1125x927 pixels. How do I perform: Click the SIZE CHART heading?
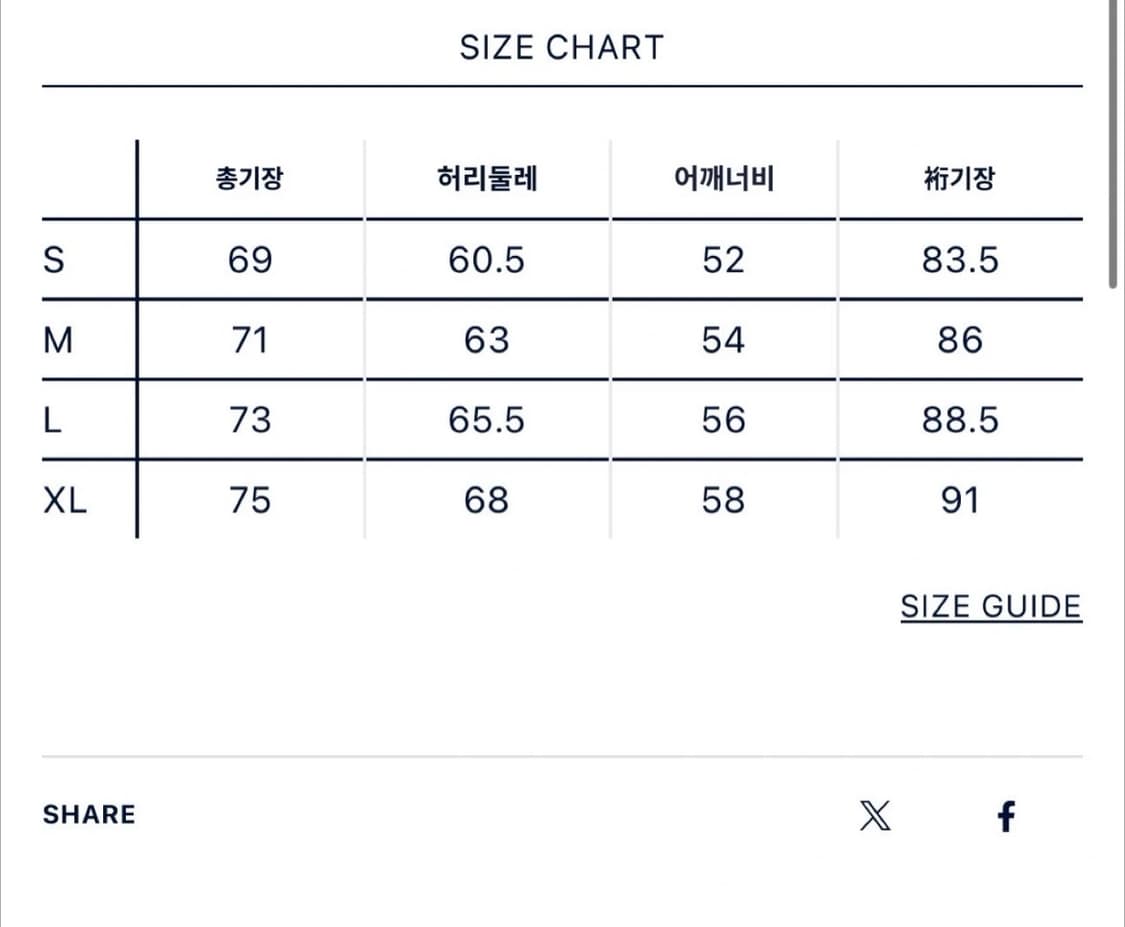click(x=562, y=46)
